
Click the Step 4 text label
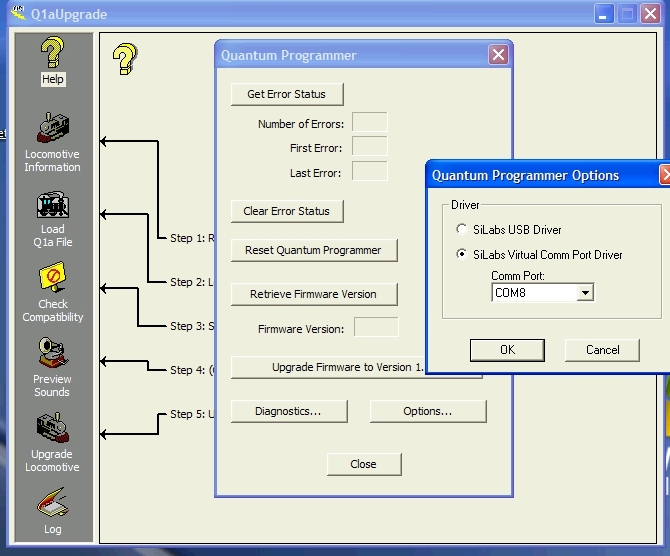192,370
